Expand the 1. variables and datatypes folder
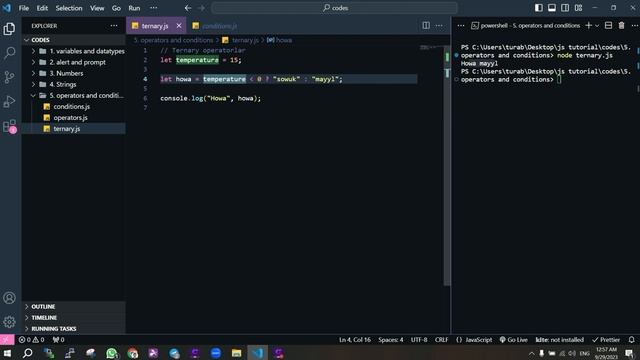Image resolution: width=640 pixels, height=360 pixels. pos(73,51)
